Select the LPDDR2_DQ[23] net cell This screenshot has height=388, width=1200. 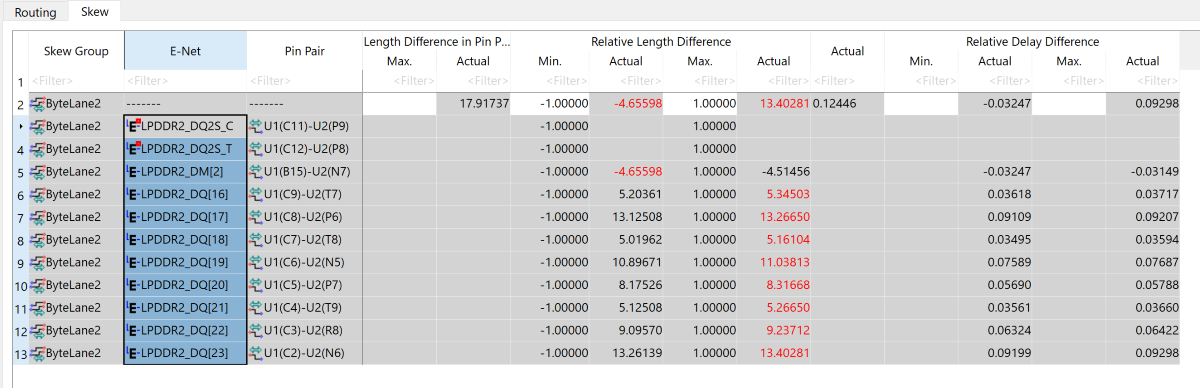[x=185, y=353]
